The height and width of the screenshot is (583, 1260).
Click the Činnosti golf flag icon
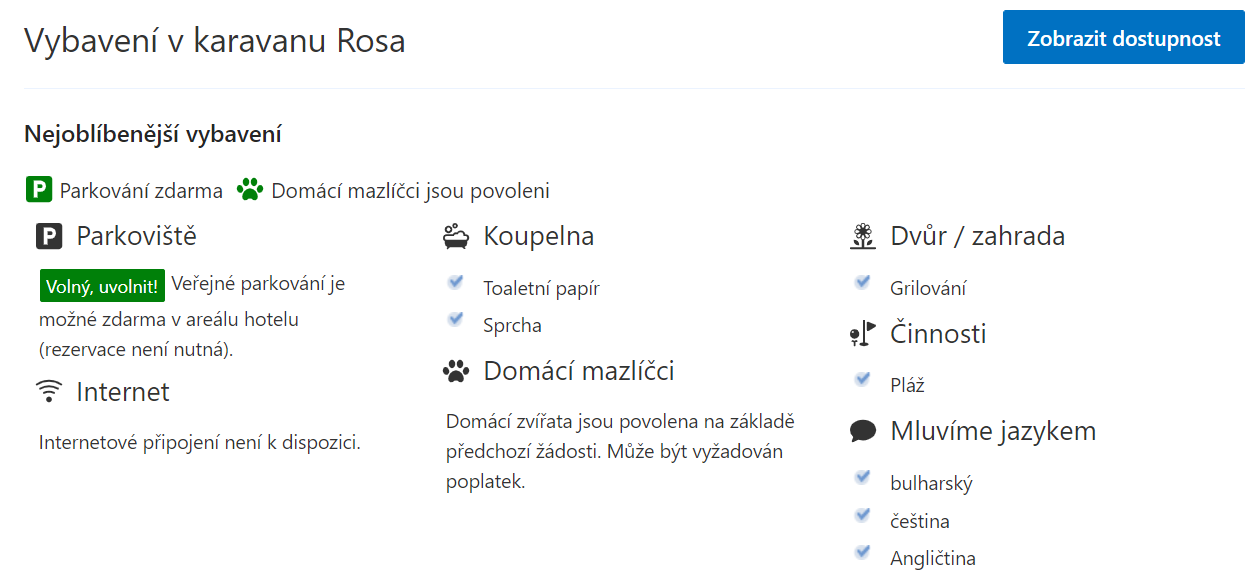click(862, 334)
